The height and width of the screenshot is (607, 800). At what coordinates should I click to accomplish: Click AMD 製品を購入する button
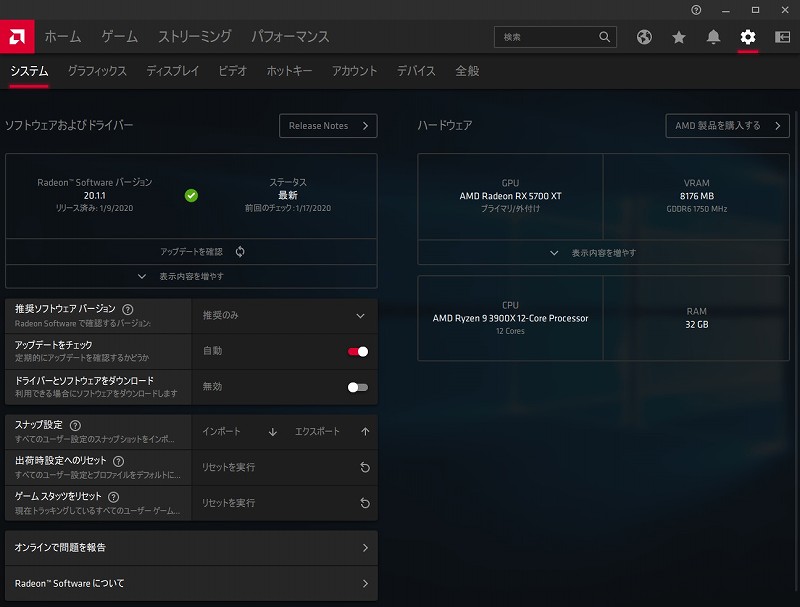(x=727, y=126)
